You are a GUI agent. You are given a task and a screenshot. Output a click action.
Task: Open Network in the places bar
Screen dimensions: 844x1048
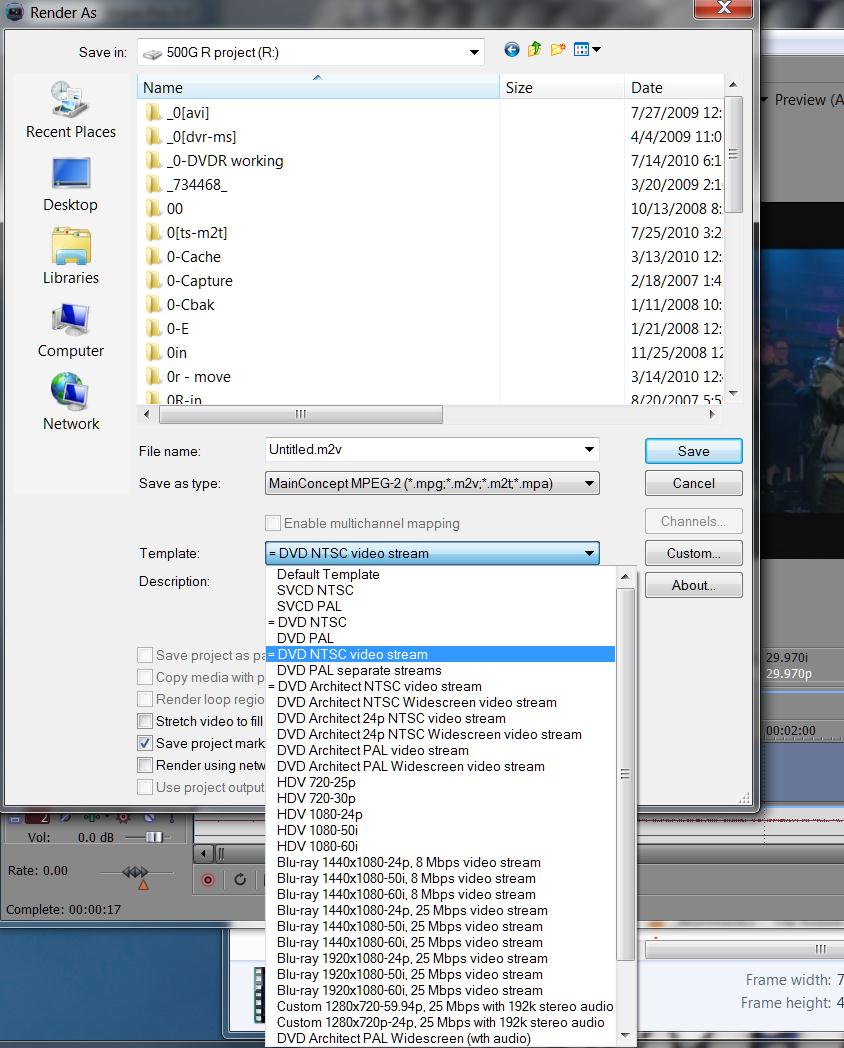70,403
